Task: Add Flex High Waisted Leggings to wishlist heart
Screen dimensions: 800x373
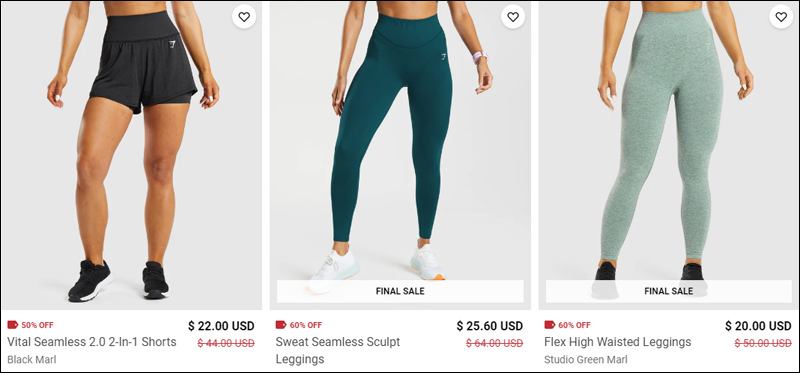Action: pyautogui.click(x=781, y=17)
